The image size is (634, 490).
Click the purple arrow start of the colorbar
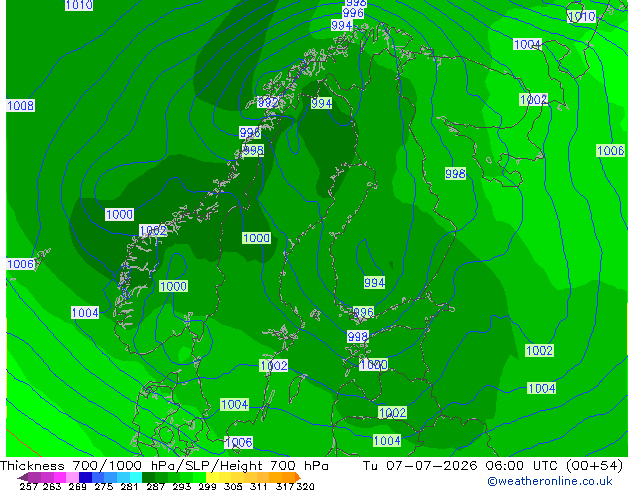pos(23,477)
